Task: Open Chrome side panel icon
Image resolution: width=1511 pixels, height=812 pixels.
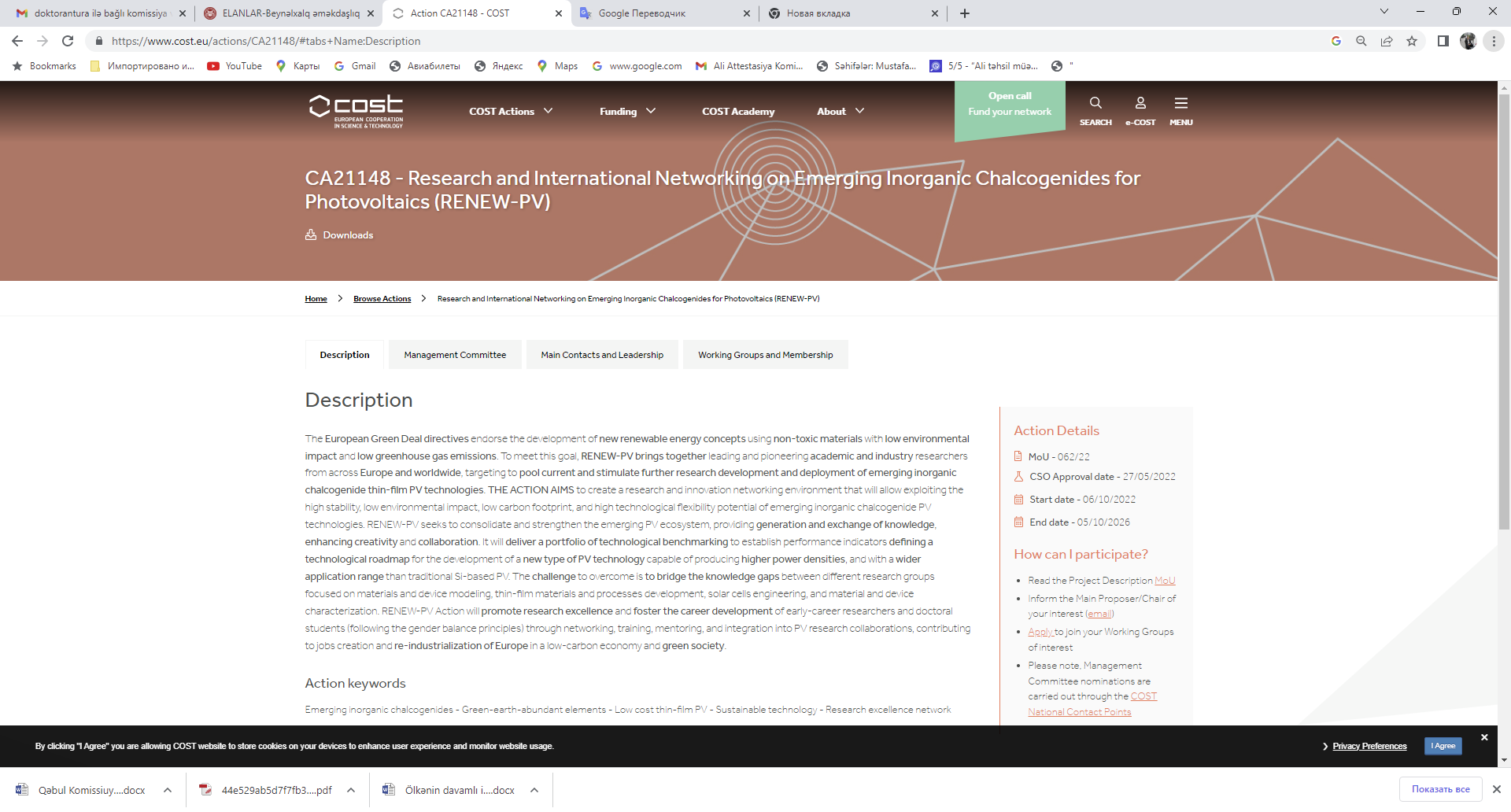Action: tap(1443, 41)
